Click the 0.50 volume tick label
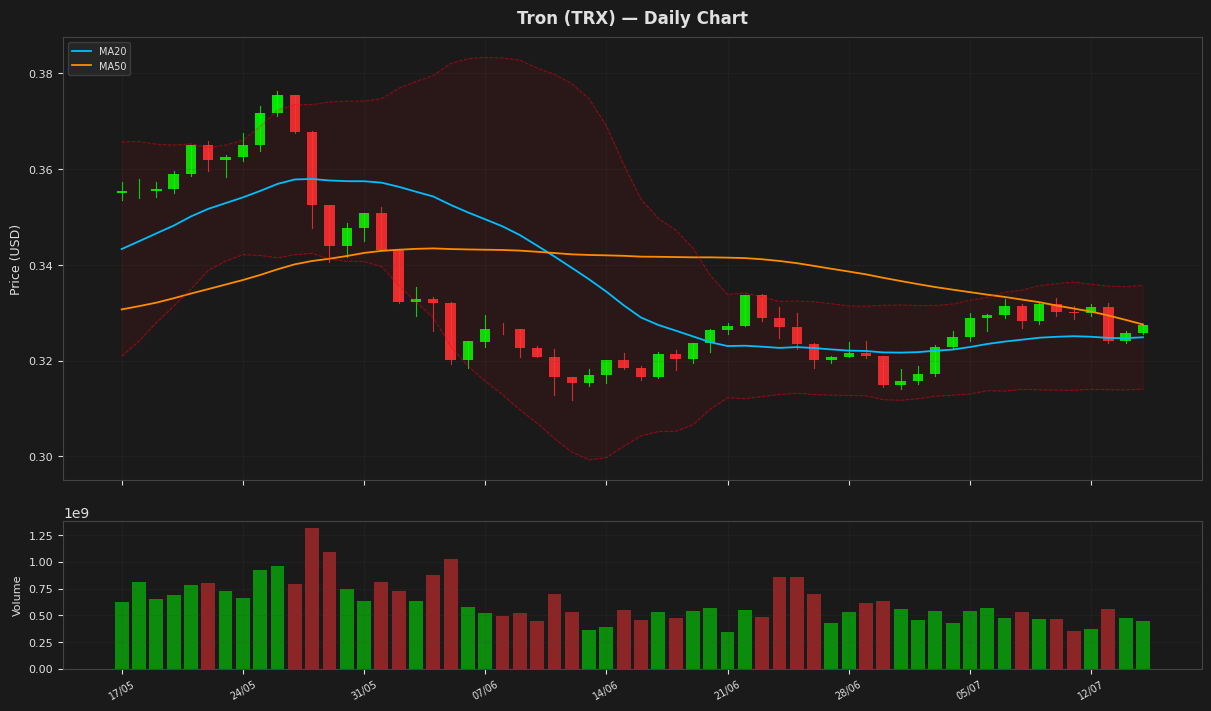The width and height of the screenshot is (1211, 711). click(x=42, y=616)
